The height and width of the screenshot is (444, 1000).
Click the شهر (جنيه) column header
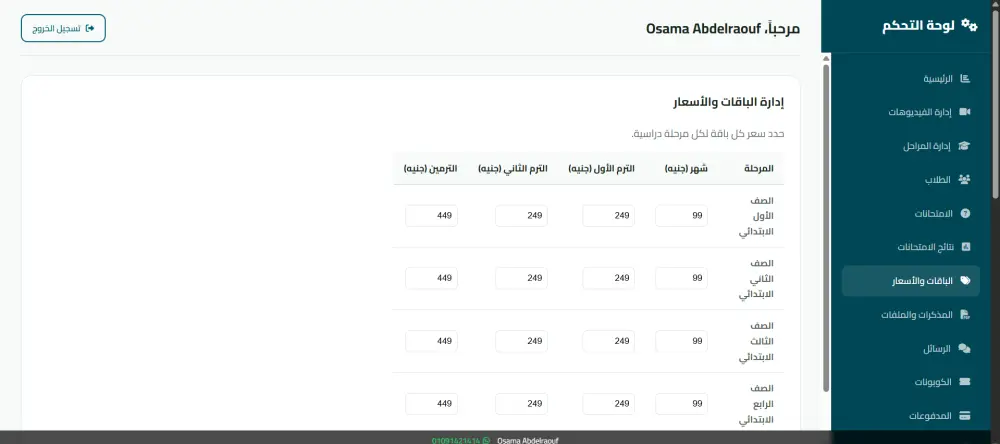click(686, 169)
